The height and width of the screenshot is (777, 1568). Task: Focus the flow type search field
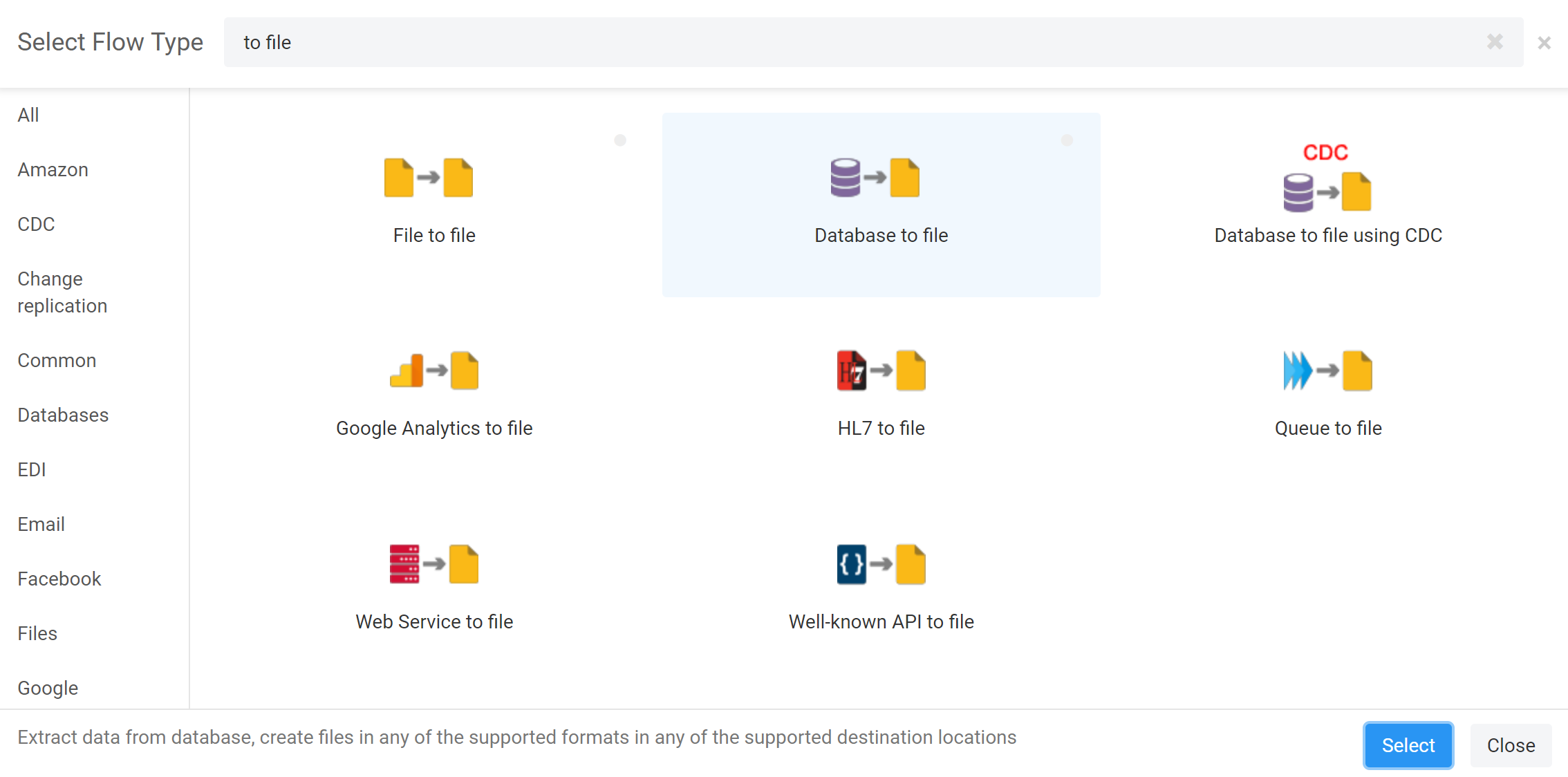pyautogui.click(x=850, y=42)
